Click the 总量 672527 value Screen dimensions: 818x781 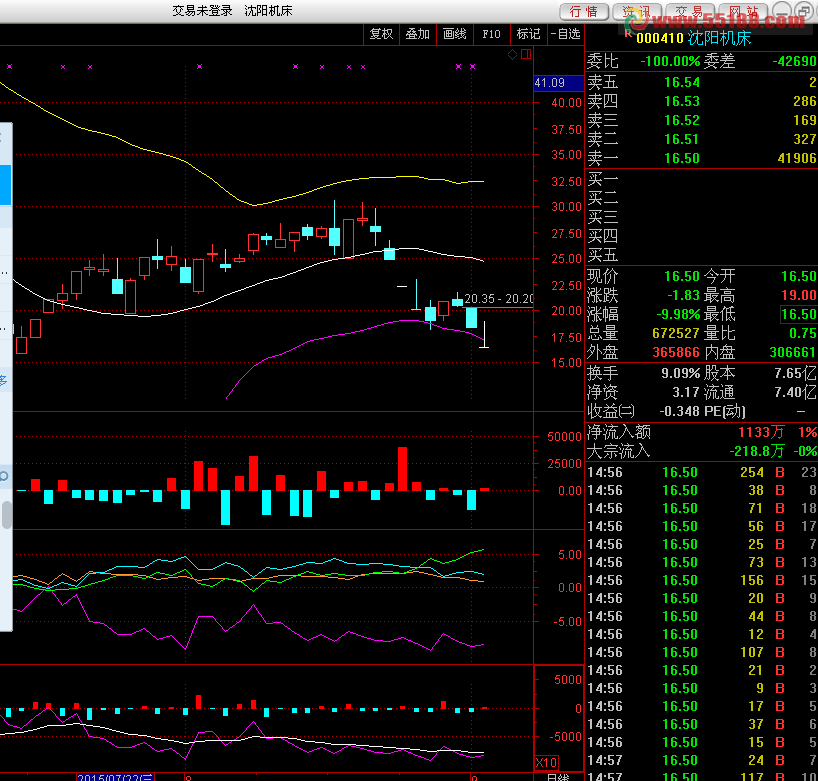(x=676, y=333)
